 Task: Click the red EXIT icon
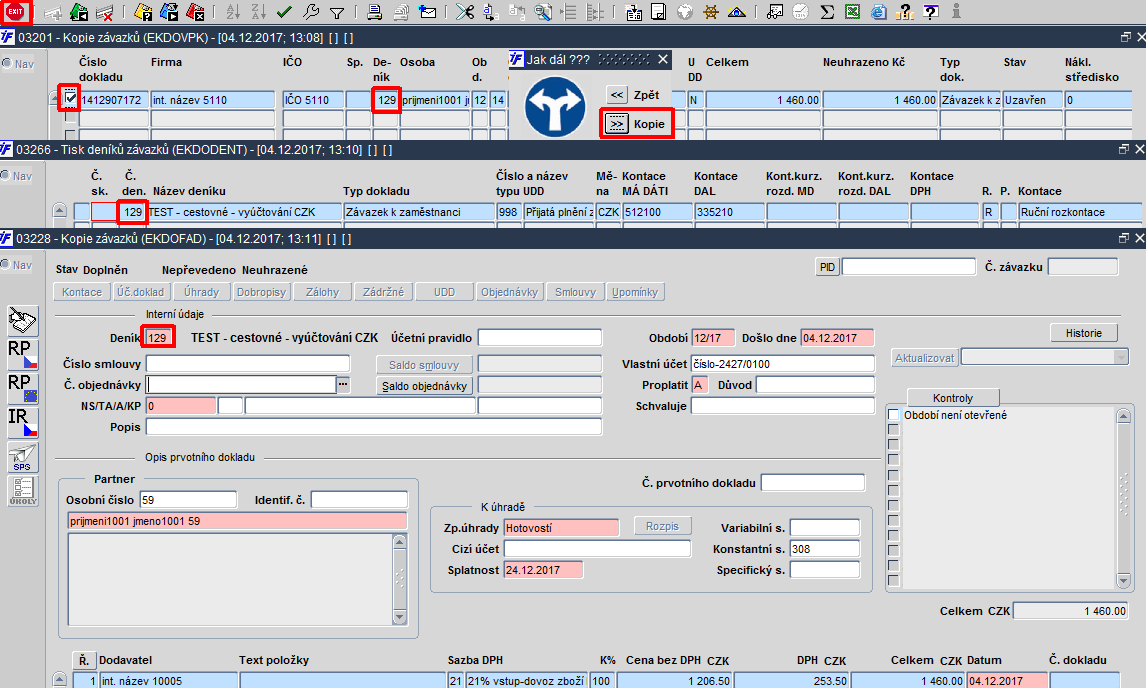15,12
